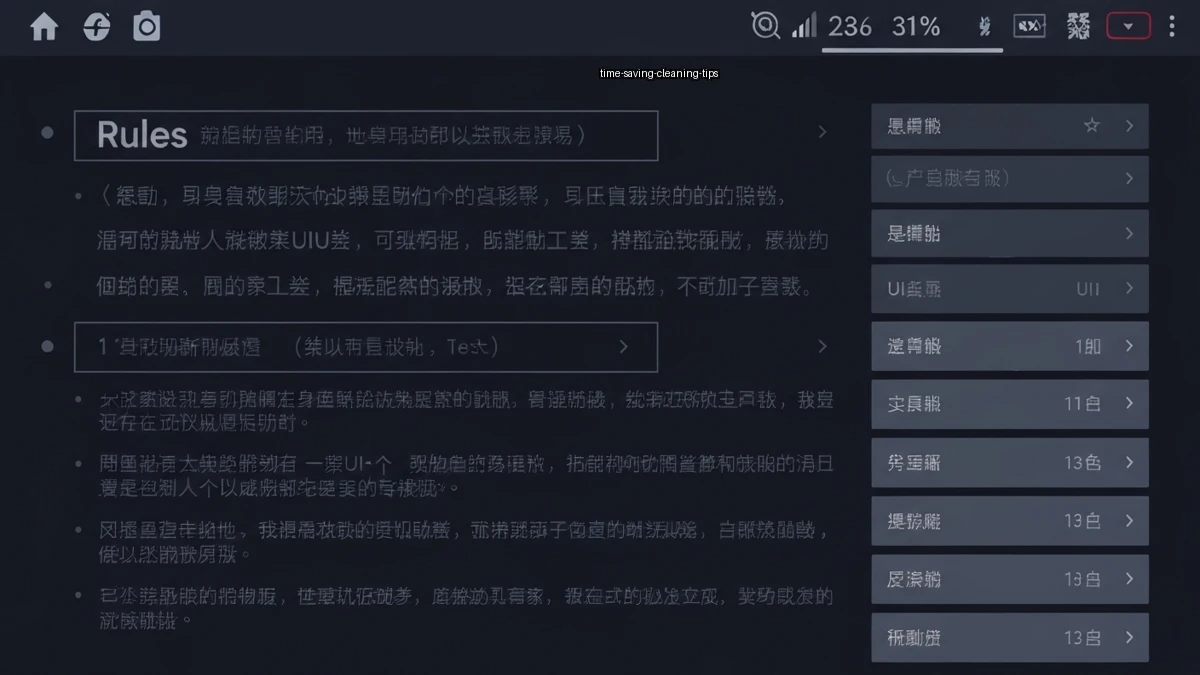This screenshot has height=675, width=1200.
Task: Click the magnifier search icon left of signal bars
Action: tap(765, 26)
